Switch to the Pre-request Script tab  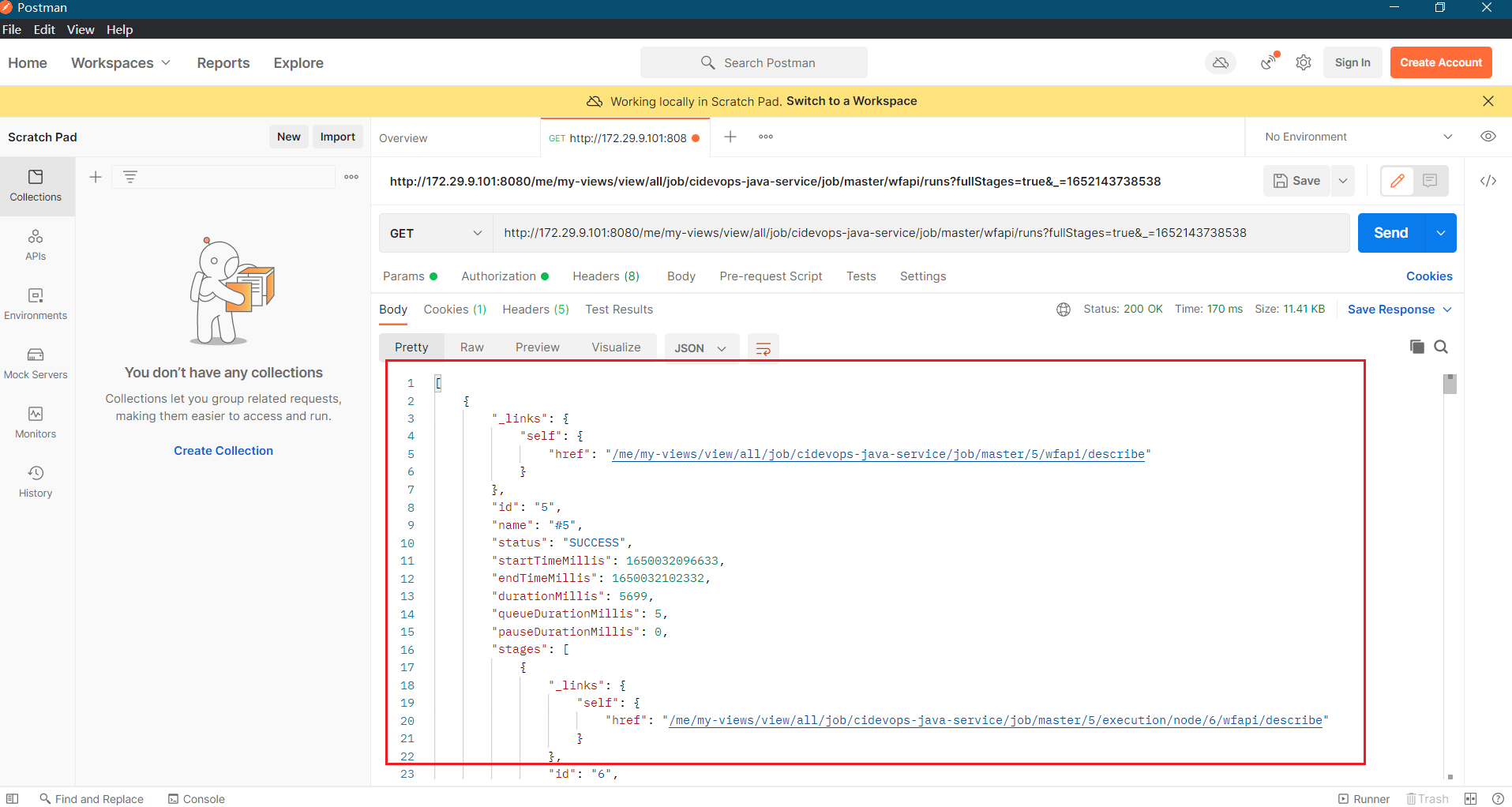tap(771, 276)
